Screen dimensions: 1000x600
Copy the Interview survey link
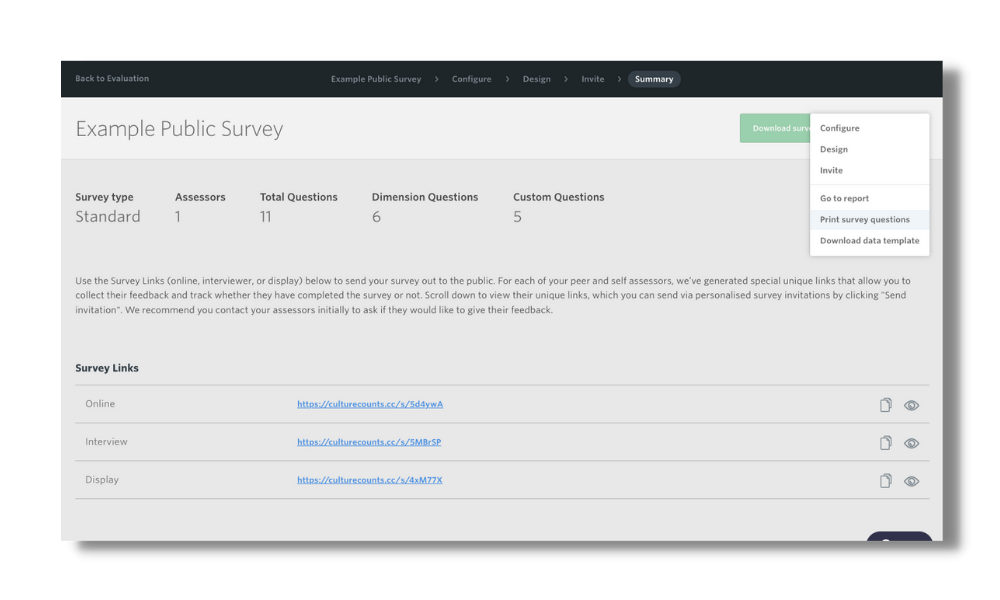(x=885, y=443)
